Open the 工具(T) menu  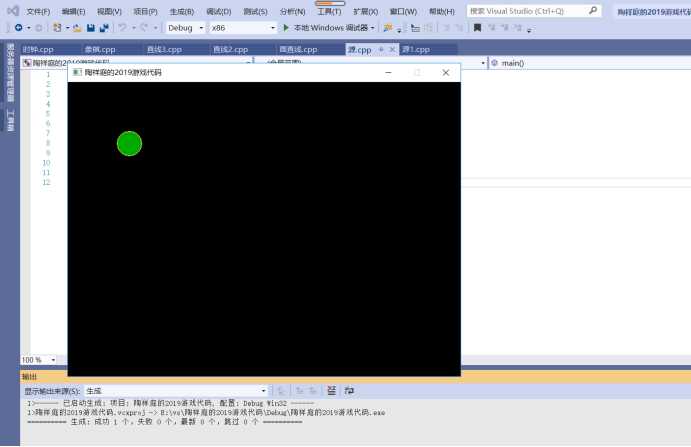point(329,11)
